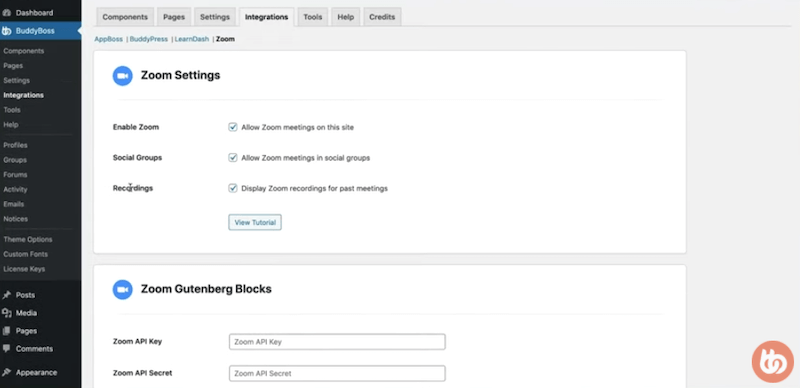Switch to the Pages tab
The width and height of the screenshot is (800, 388).
pyautogui.click(x=174, y=17)
